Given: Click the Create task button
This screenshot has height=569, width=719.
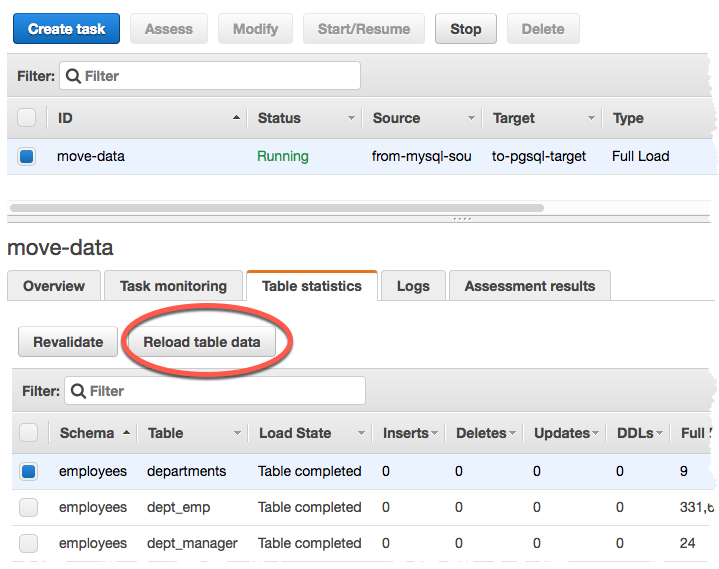Looking at the screenshot, I should [66, 29].
